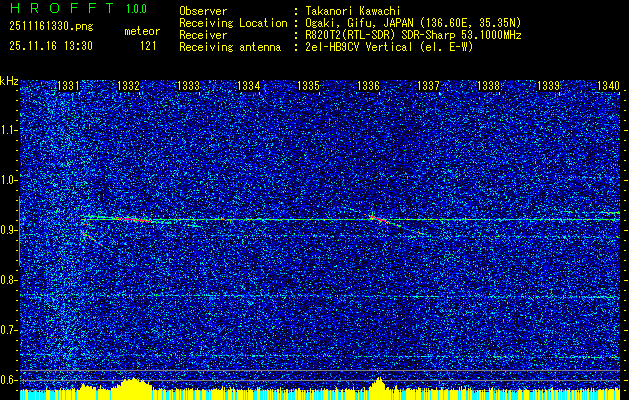Image resolution: width=629 pixels, height=400 pixels.
Task: Click the 1332 time marker
Action: click(128, 86)
